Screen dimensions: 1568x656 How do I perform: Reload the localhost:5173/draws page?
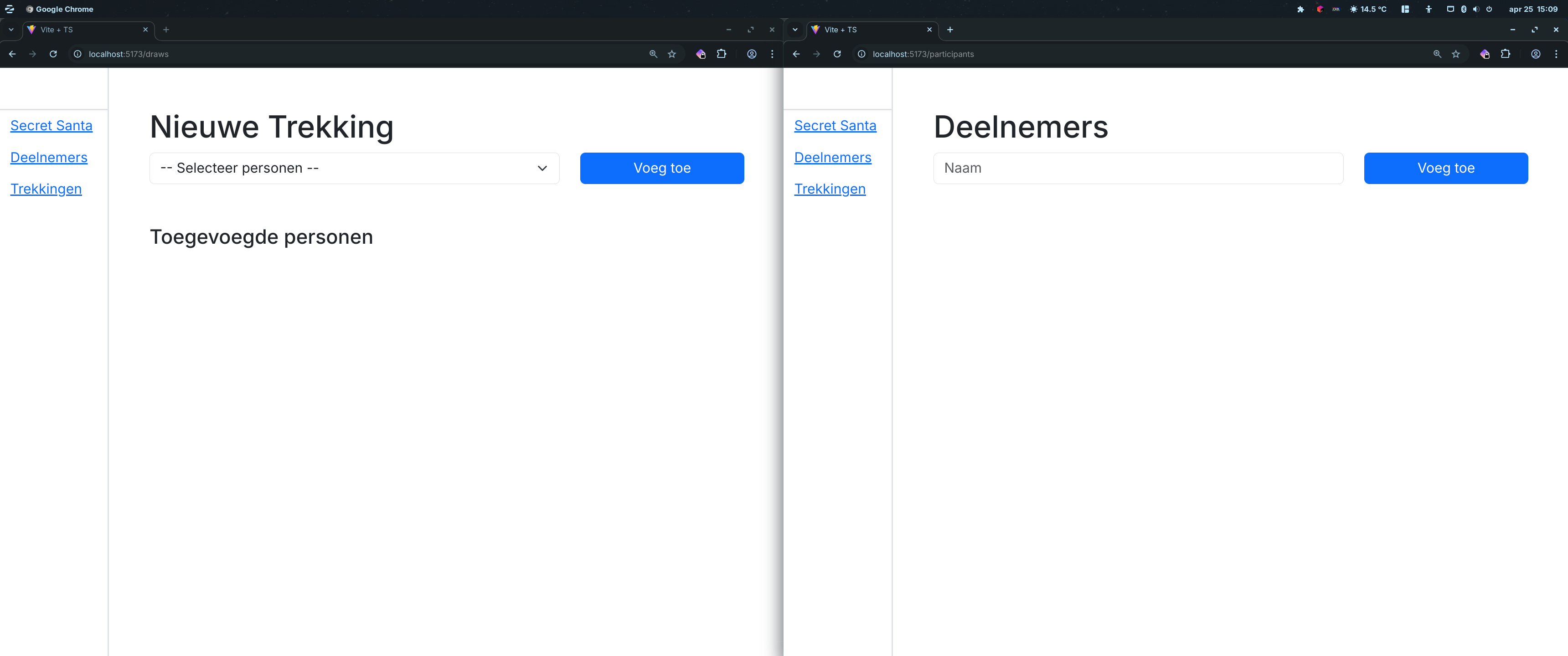pyautogui.click(x=53, y=54)
